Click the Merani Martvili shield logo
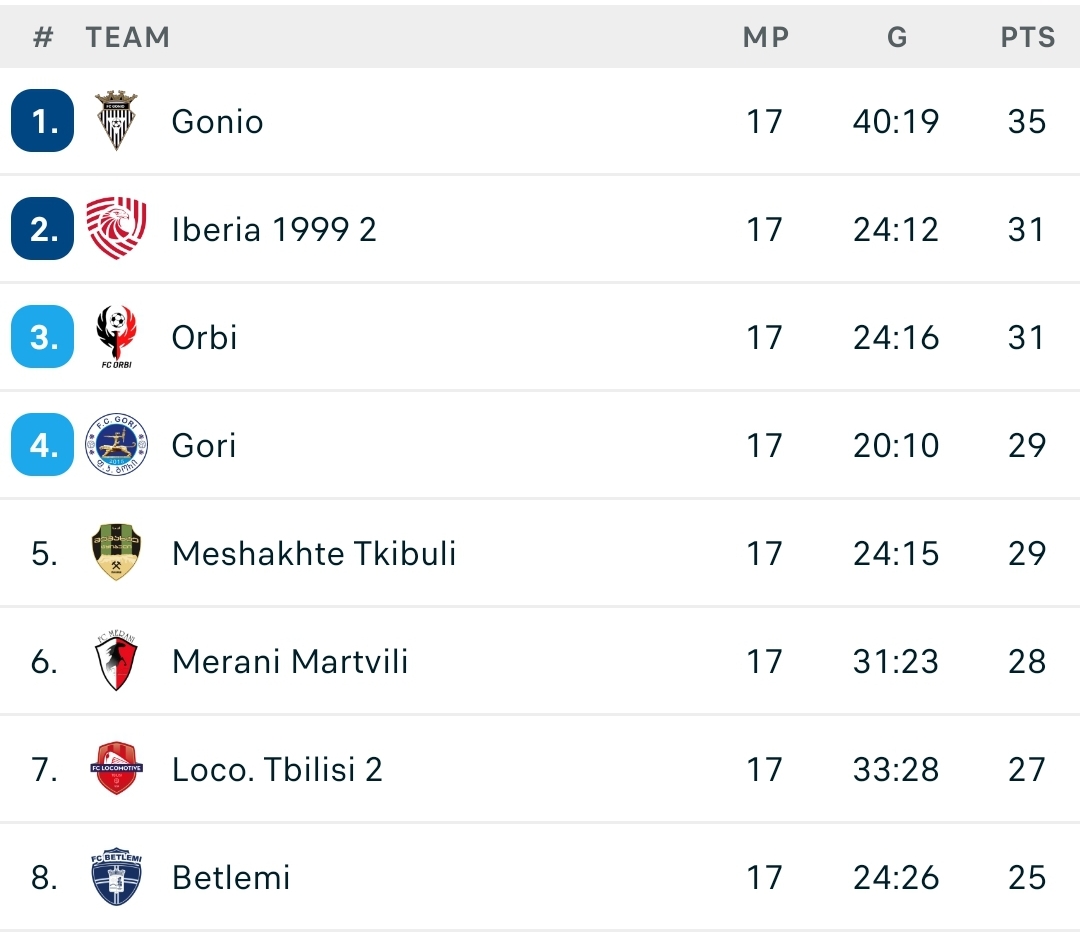This screenshot has height=932, width=1080. click(116, 661)
